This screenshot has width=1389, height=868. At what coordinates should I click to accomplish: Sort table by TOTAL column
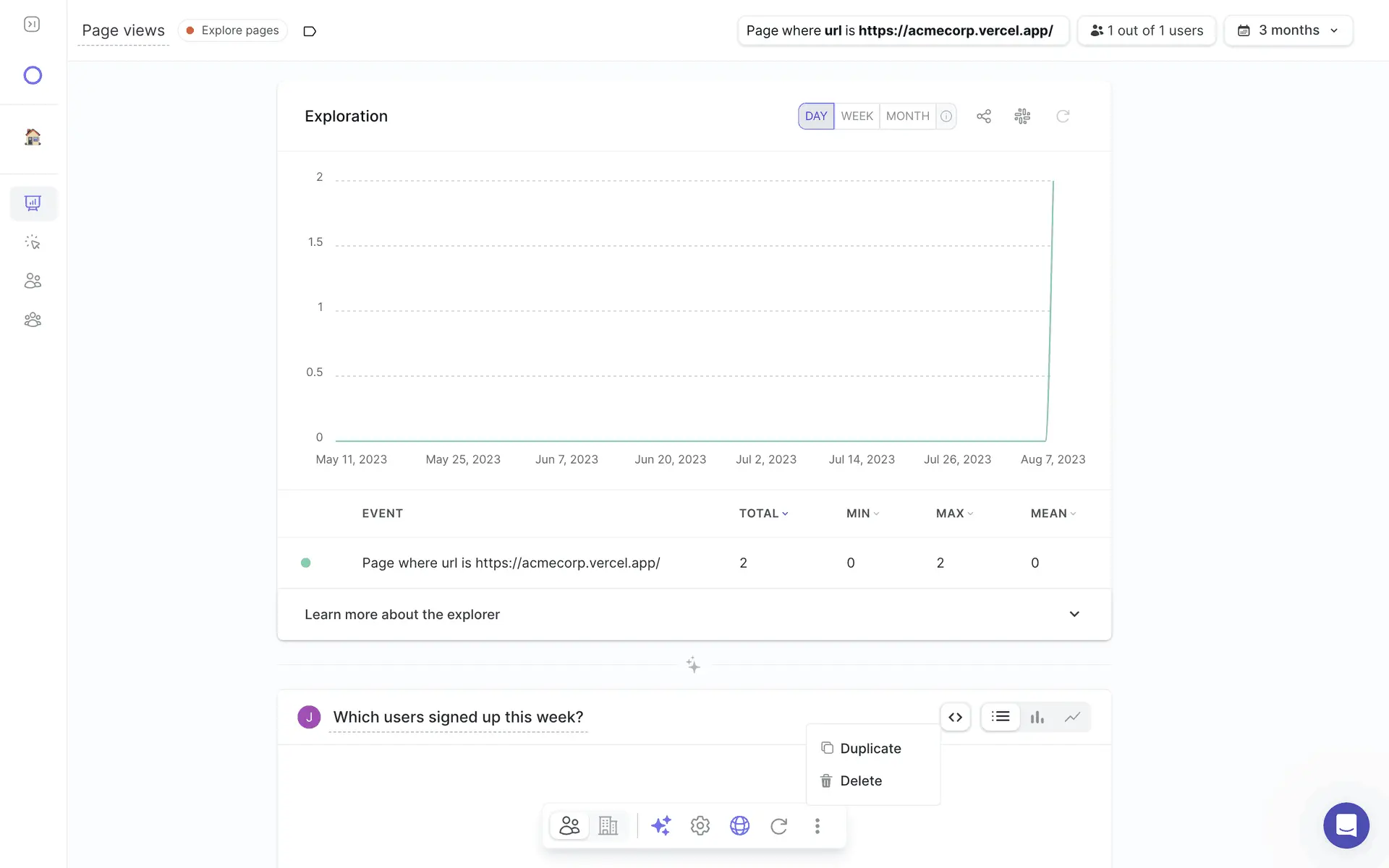[x=763, y=514]
